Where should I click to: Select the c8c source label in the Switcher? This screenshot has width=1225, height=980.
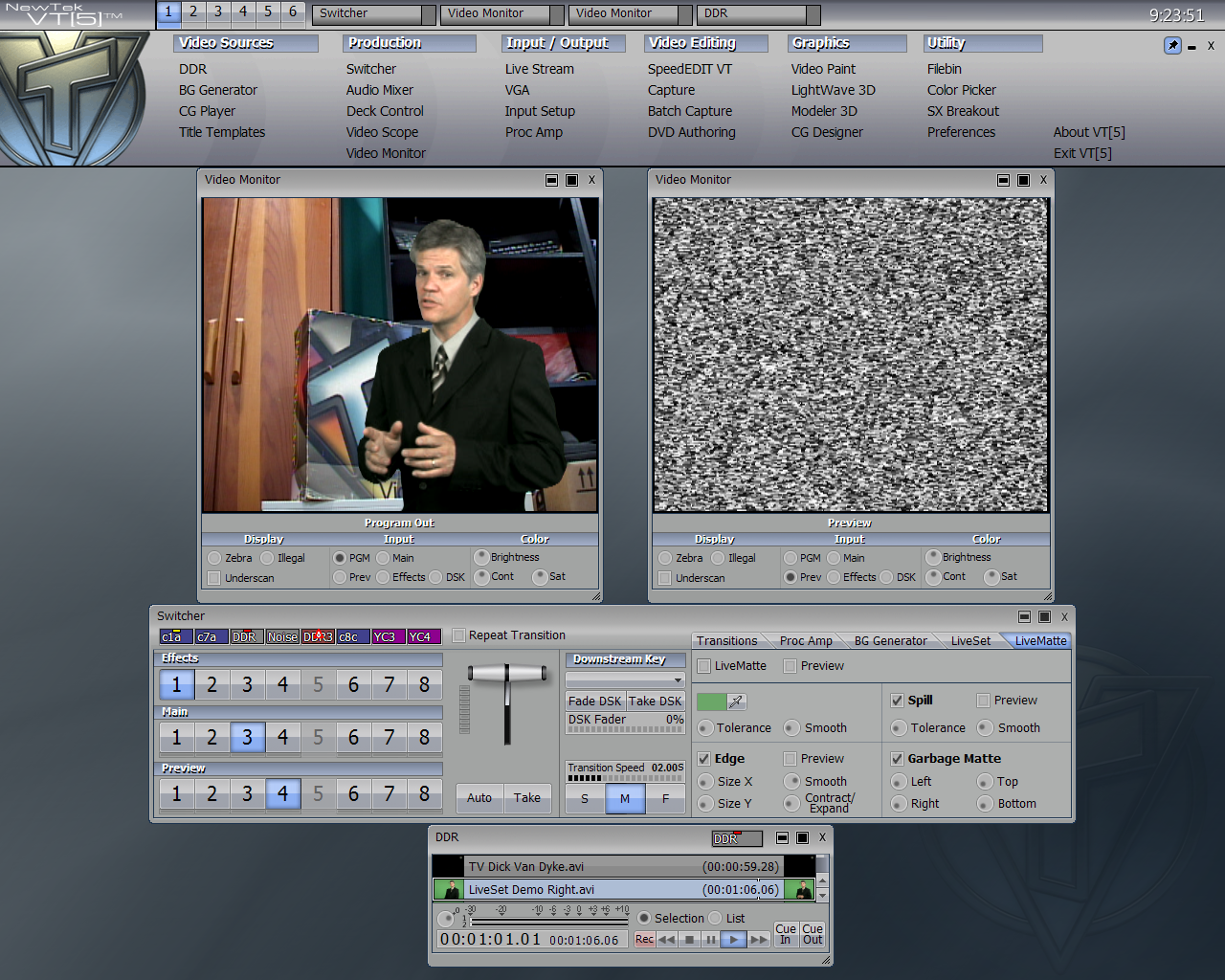tap(353, 636)
